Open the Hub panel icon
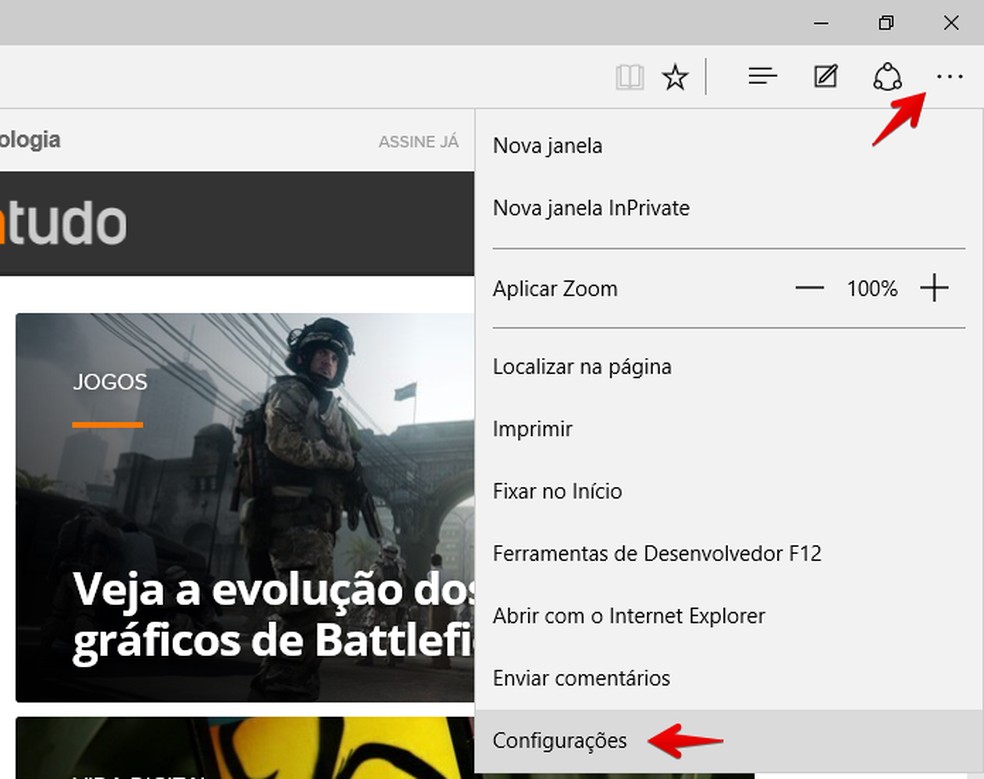 click(x=762, y=76)
